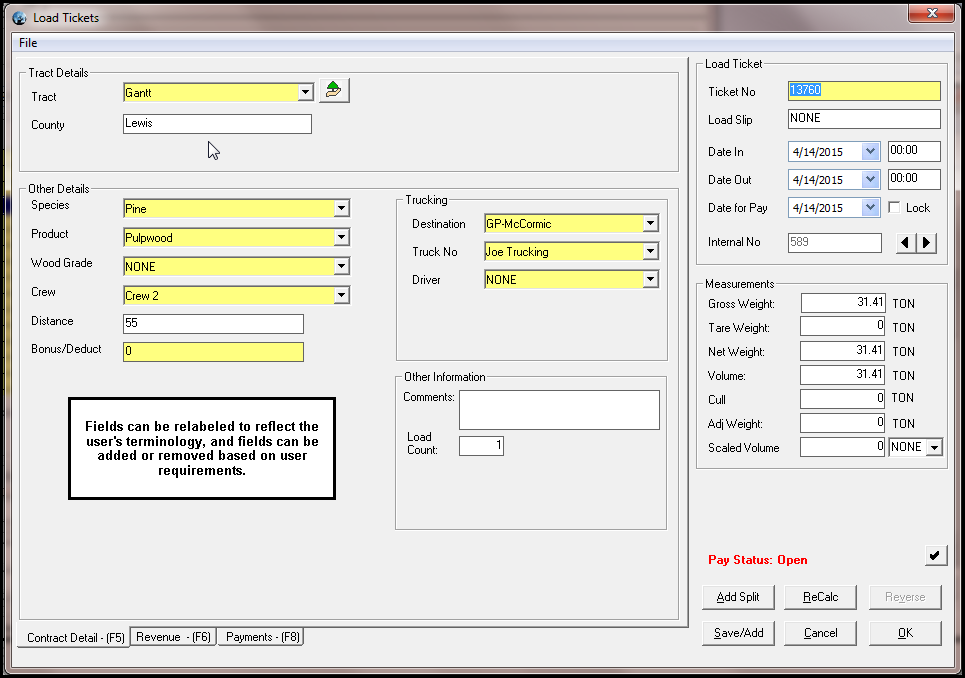Open the Scaled Volume unit dropdown
The height and width of the screenshot is (678, 965).
tap(934, 447)
